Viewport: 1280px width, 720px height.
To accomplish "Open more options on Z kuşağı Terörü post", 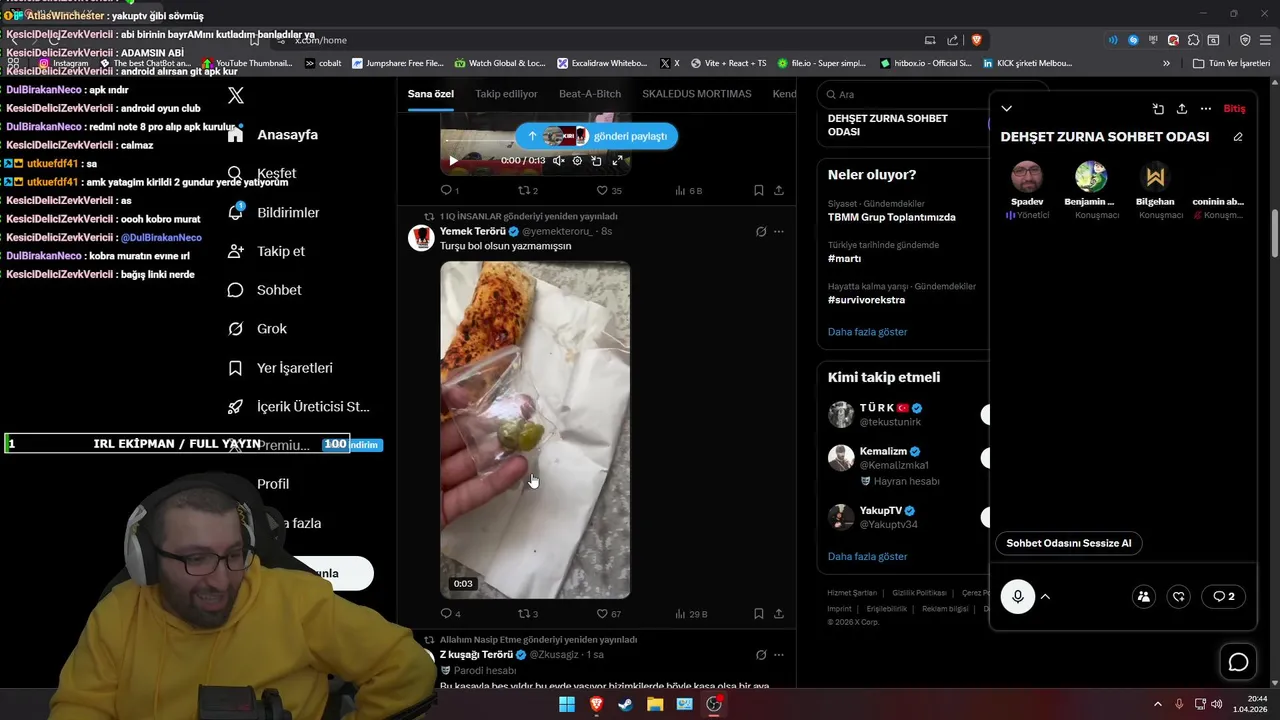I will click(x=779, y=655).
